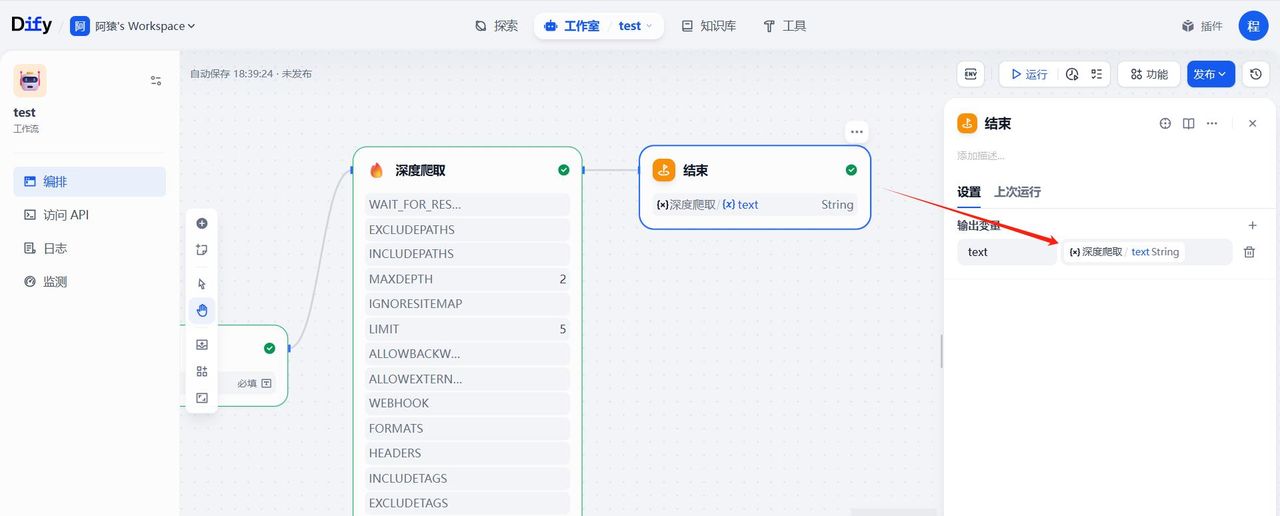Open the 知识库 page
This screenshot has width=1280, height=516.
coord(708,26)
